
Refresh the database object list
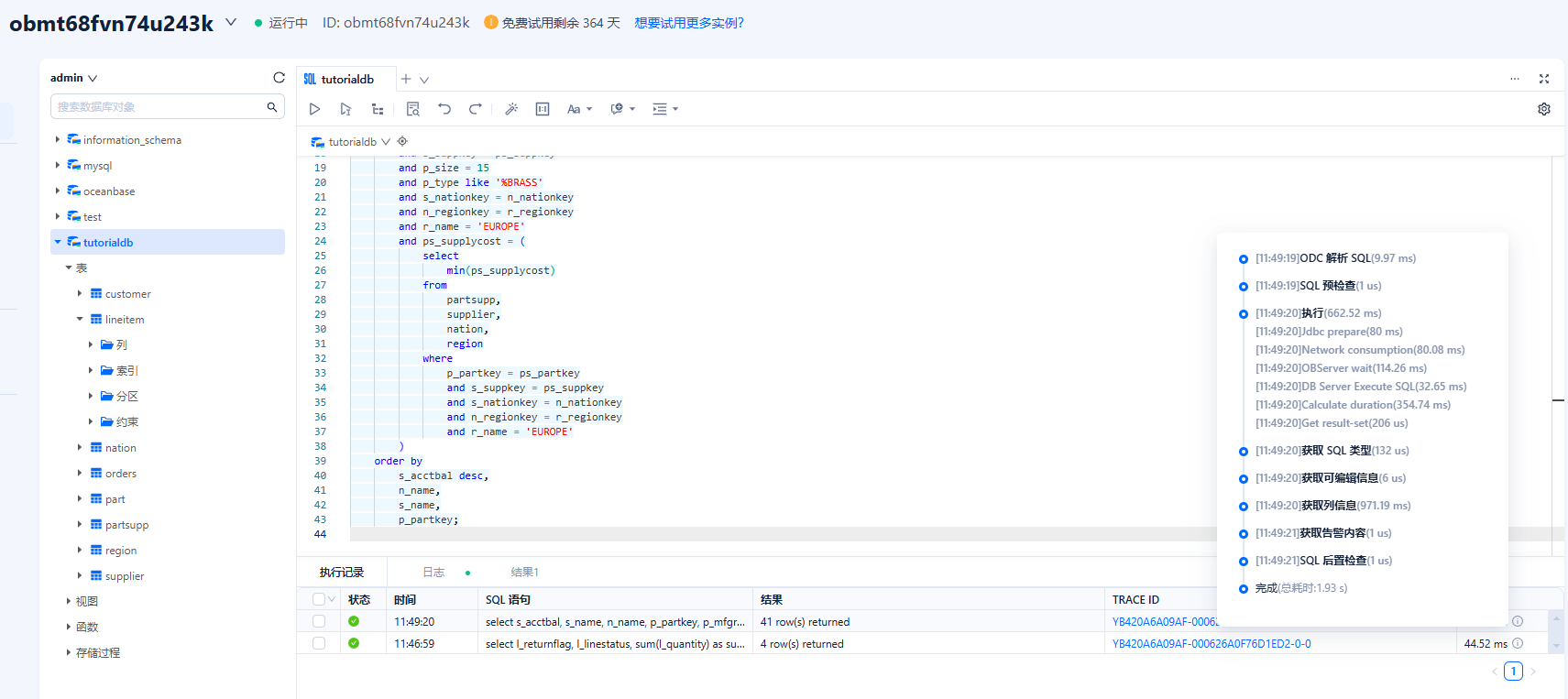click(279, 78)
